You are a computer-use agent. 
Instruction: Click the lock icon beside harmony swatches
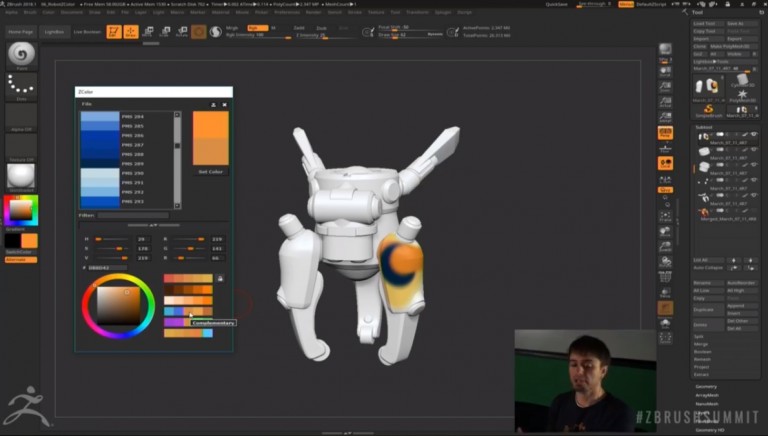pyautogui.click(x=220, y=278)
